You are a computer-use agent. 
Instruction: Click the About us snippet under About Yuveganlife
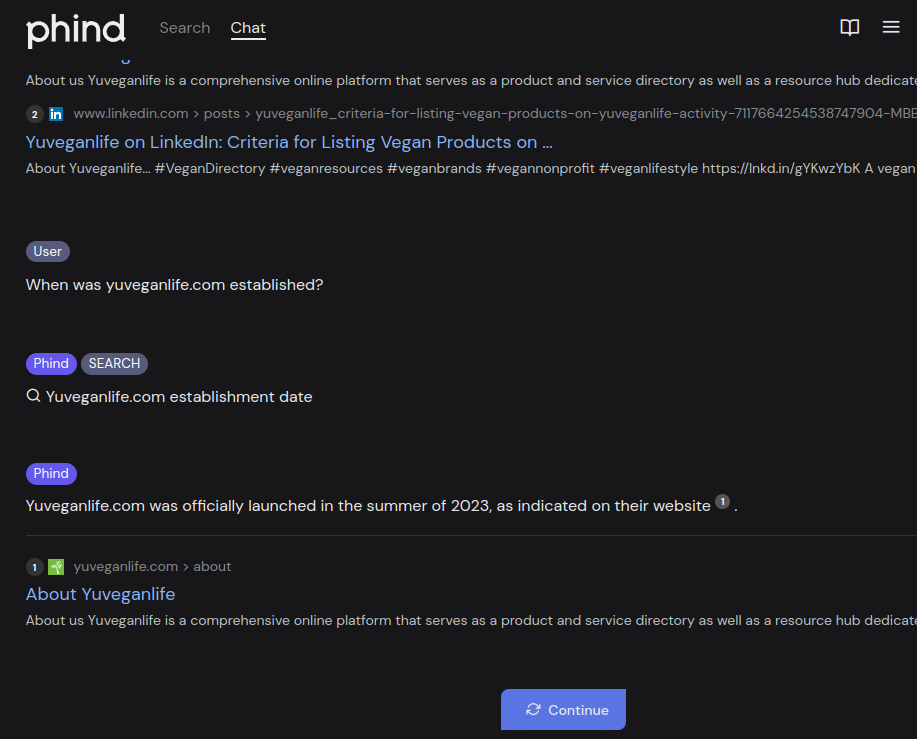click(471, 620)
